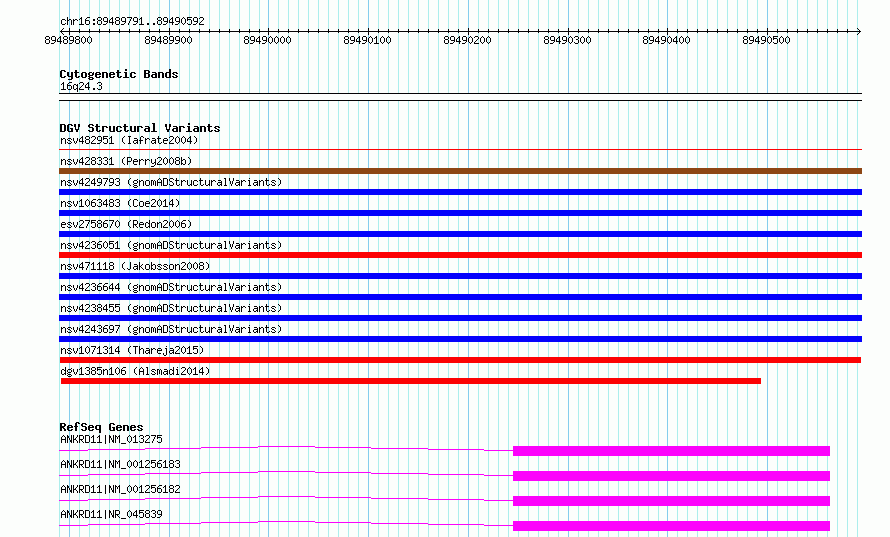
Task: Click the blue nsv4238455 variant bar
Action: 460,318
